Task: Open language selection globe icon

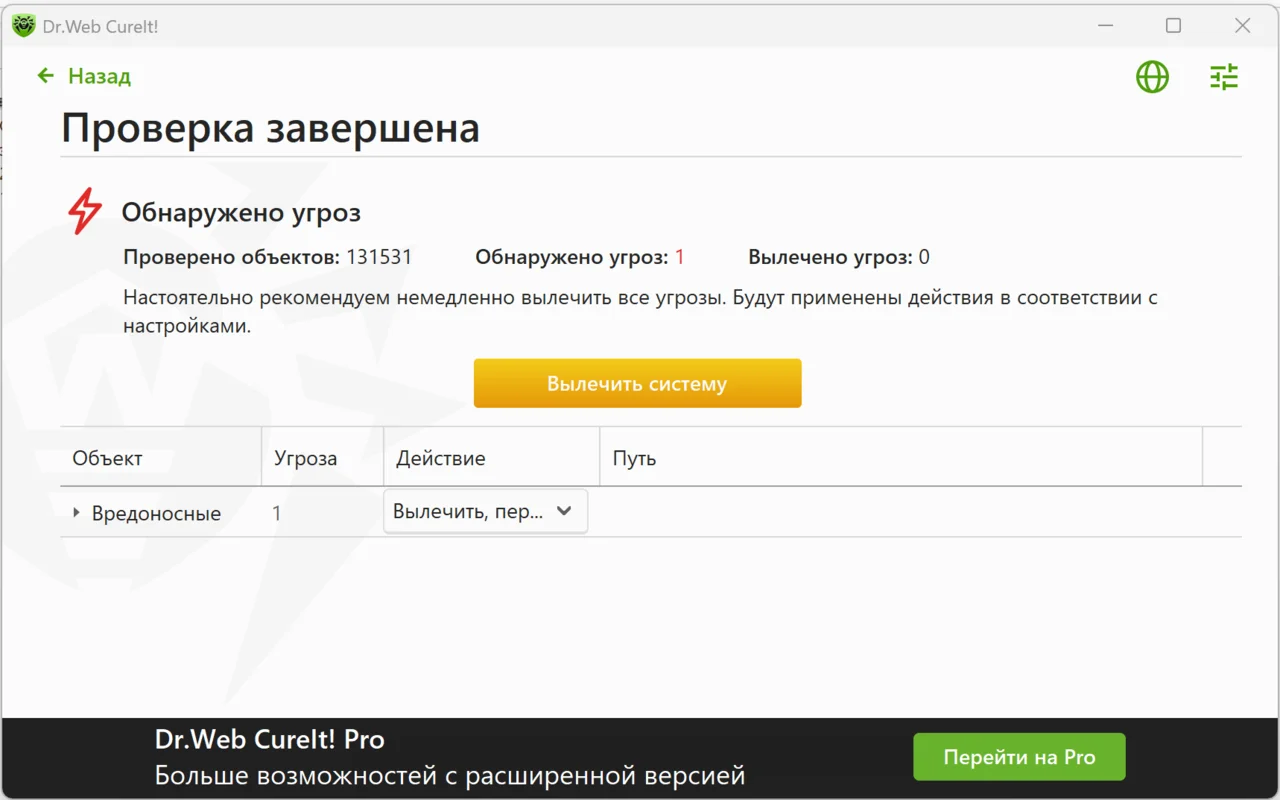Action: pos(1152,77)
